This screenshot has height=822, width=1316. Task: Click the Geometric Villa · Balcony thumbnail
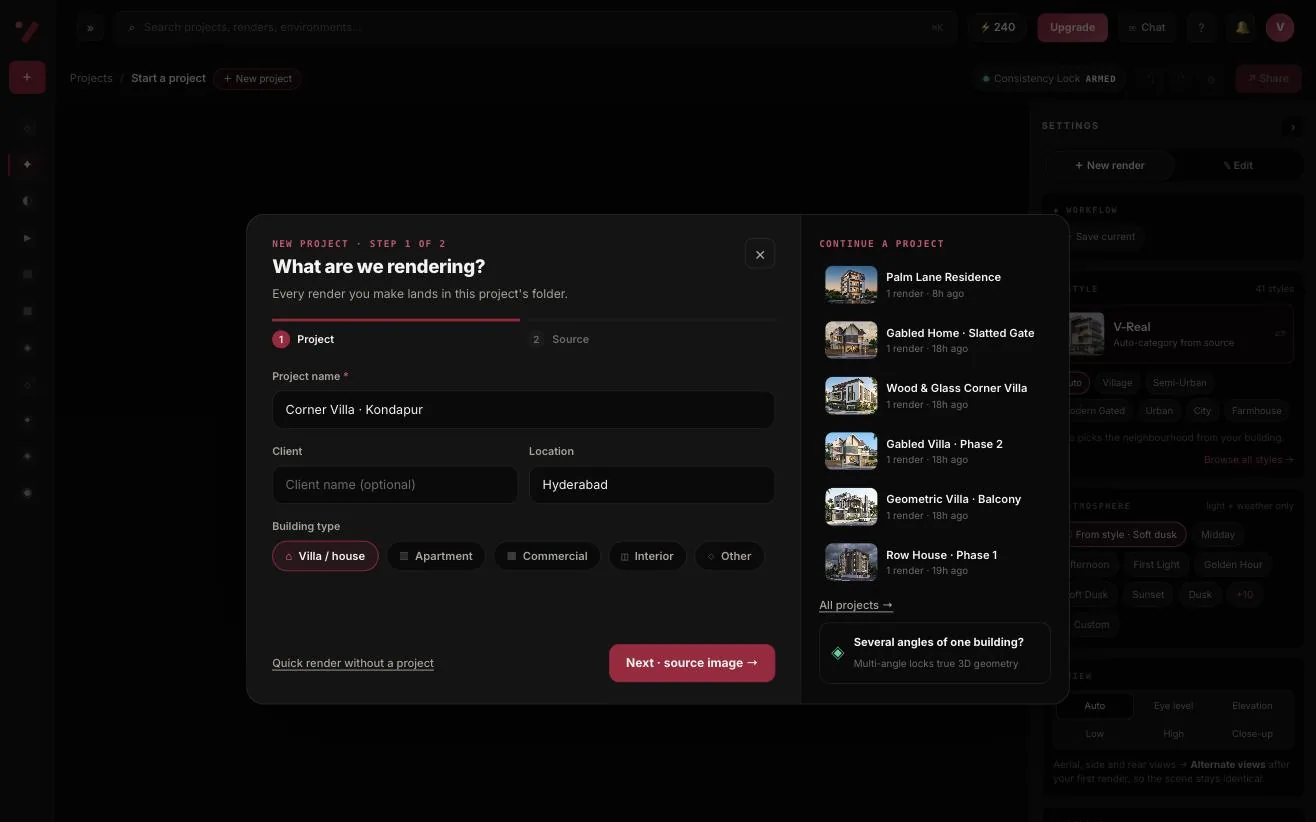[851, 507]
